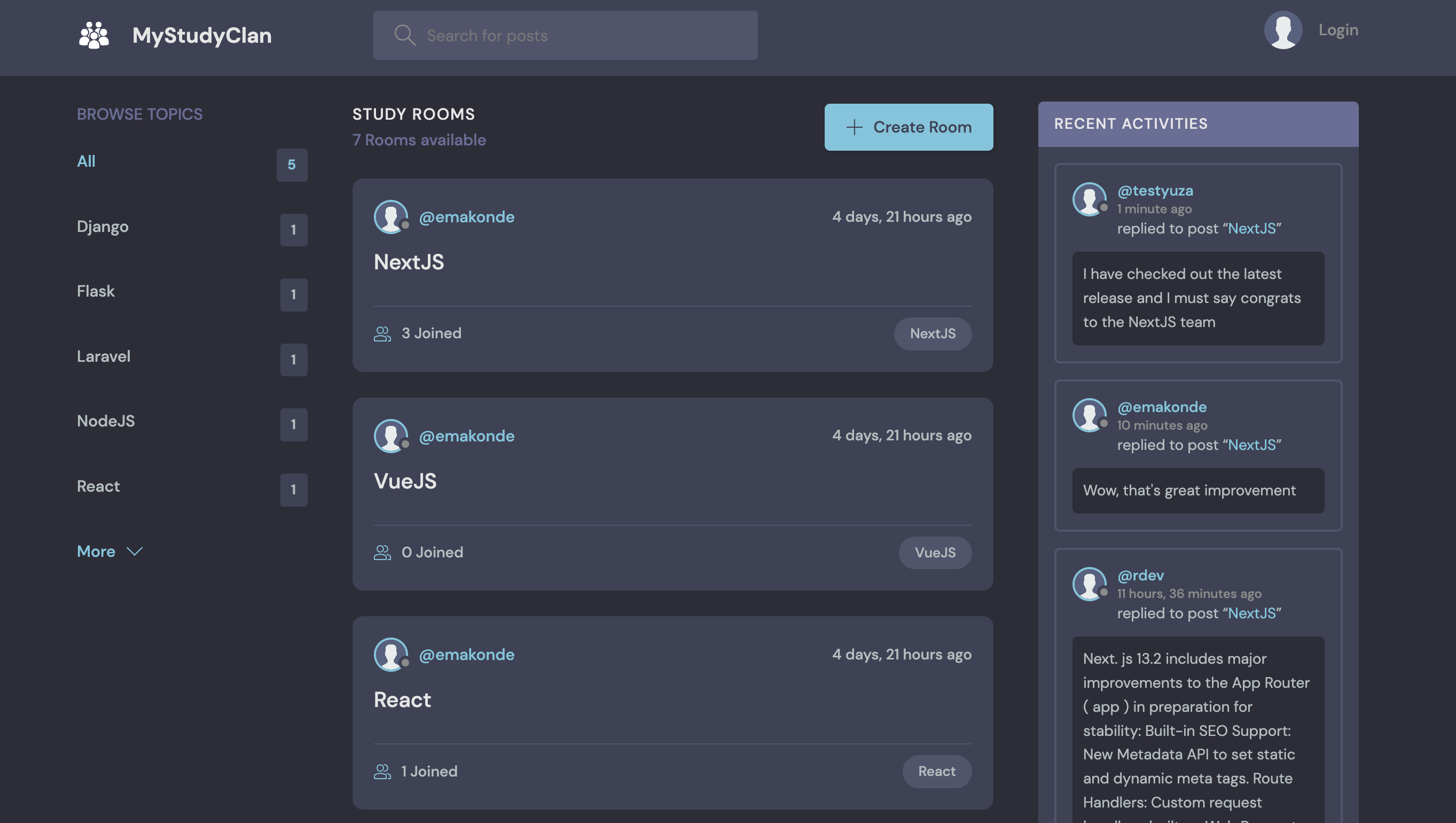
Task: Click the NextJS tag on the first room
Action: [933, 333]
